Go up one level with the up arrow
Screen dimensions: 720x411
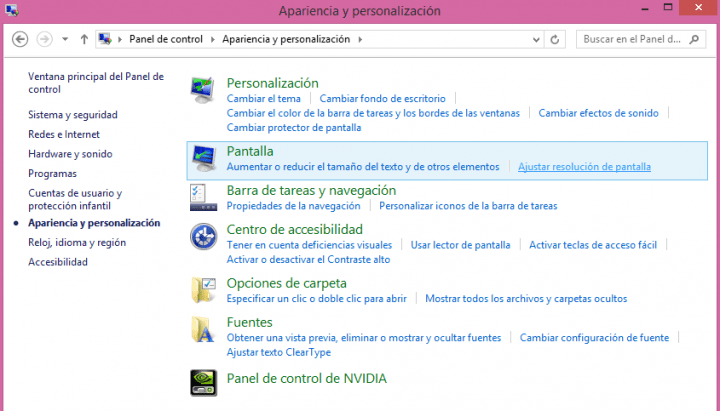point(84,39)
